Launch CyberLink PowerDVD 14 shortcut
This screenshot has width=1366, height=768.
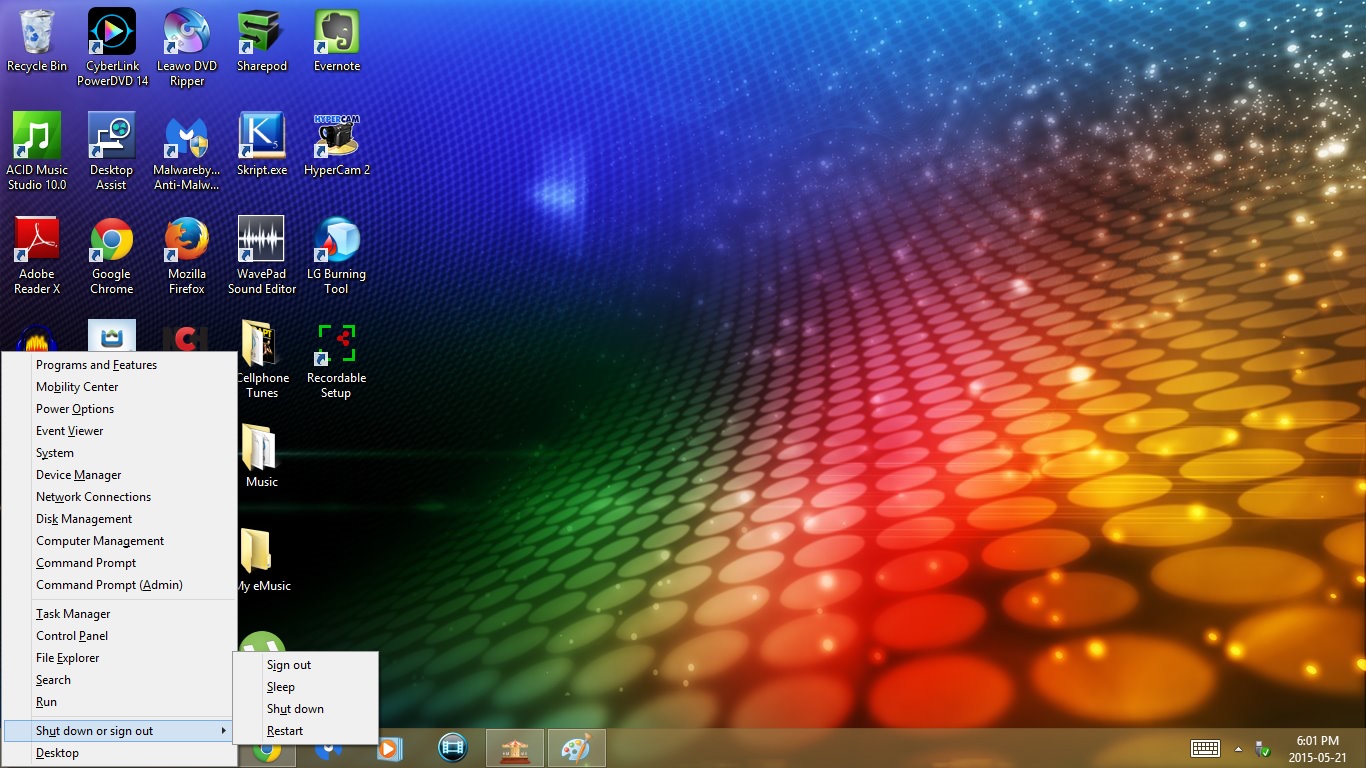112,48
